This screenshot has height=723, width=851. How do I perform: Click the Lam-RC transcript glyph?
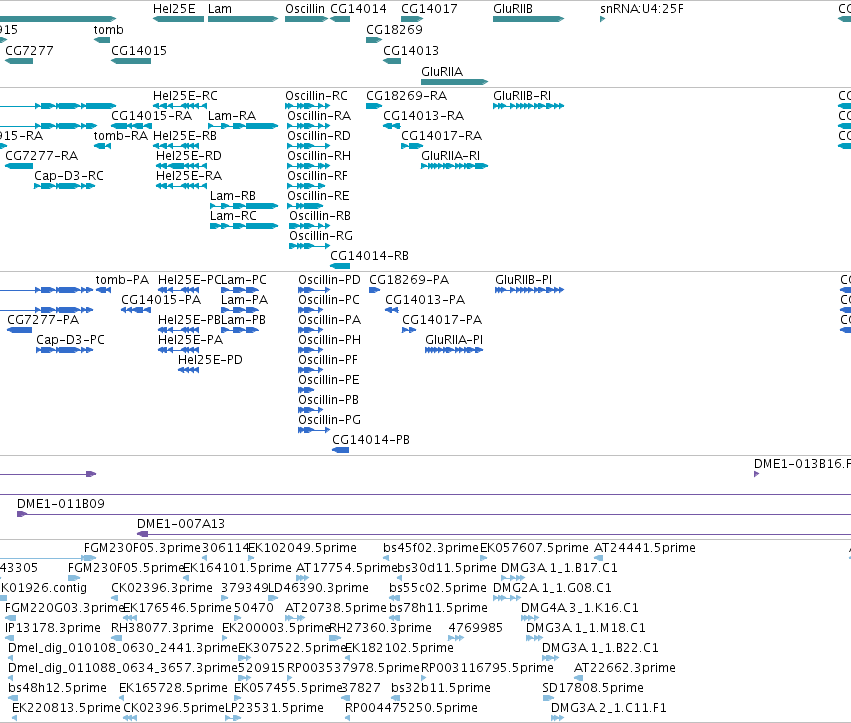(244, 226)
